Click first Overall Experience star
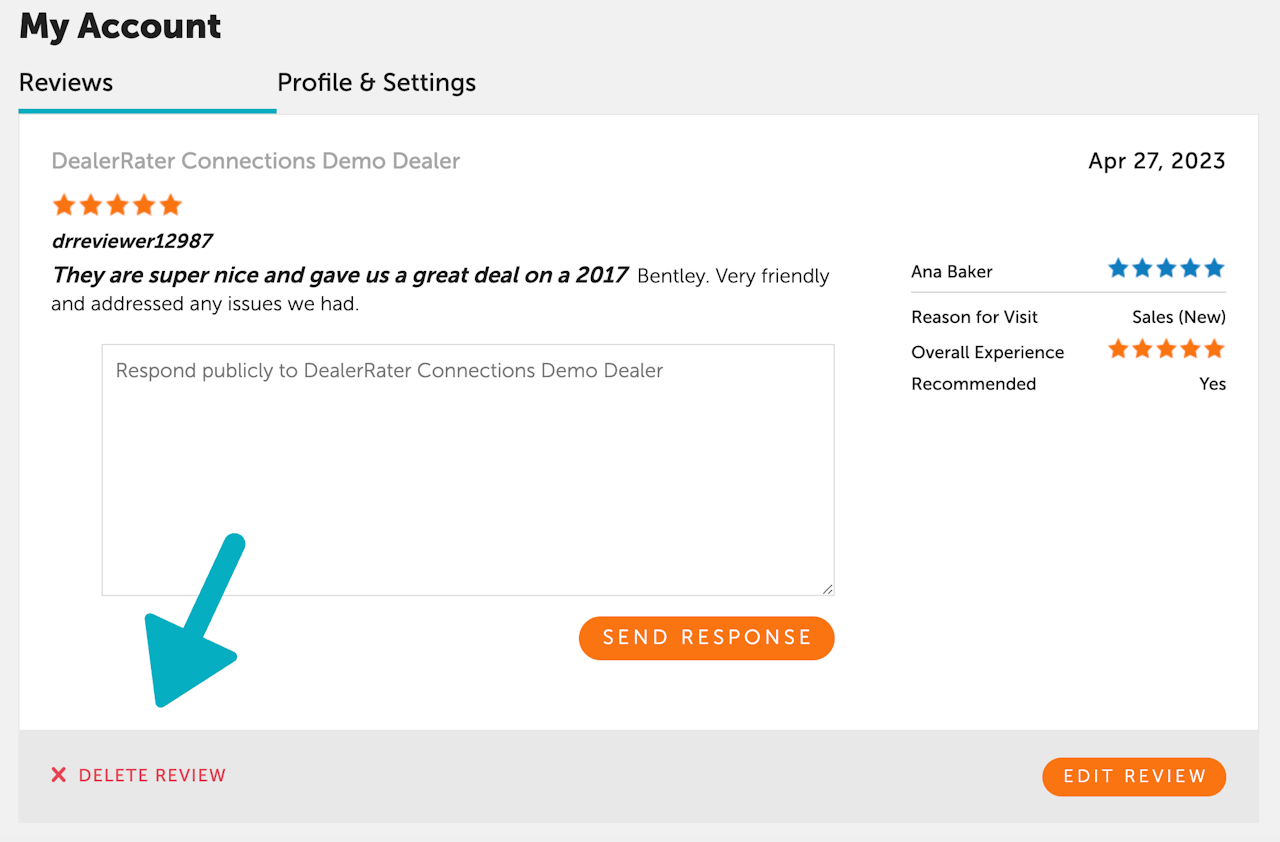The image size is (1280, 842). coord(1118,349)
